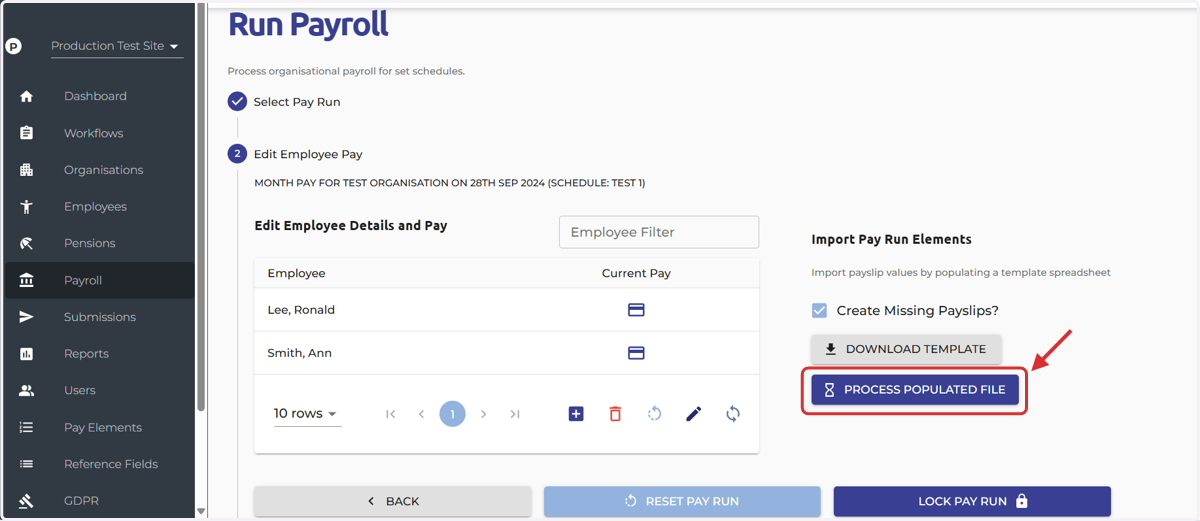1200x521 pixels.
Task: Click Edit Employee Details and Pay heading
Action: coord(351,226)
